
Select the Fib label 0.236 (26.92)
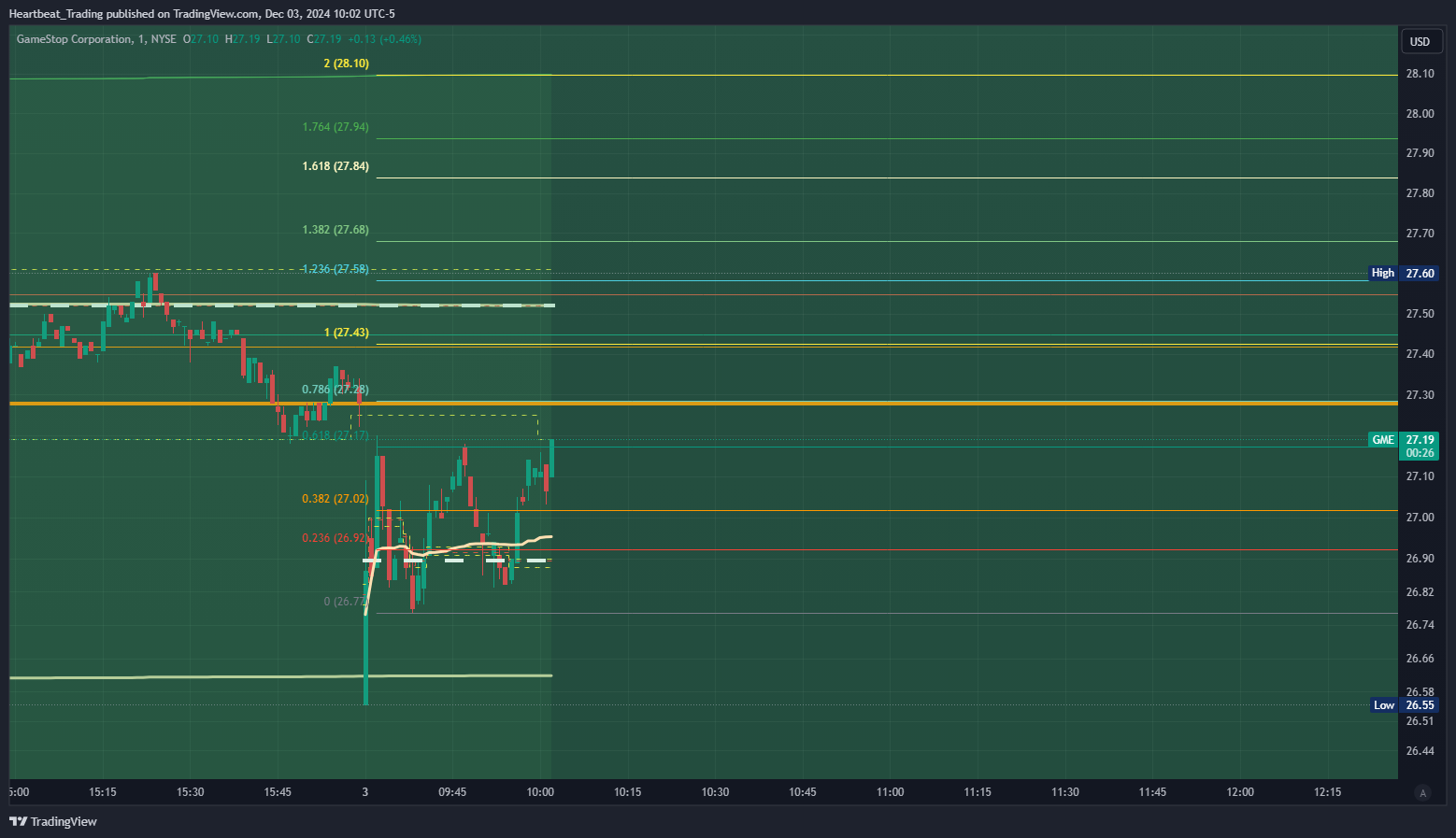(x=335, y=538)
